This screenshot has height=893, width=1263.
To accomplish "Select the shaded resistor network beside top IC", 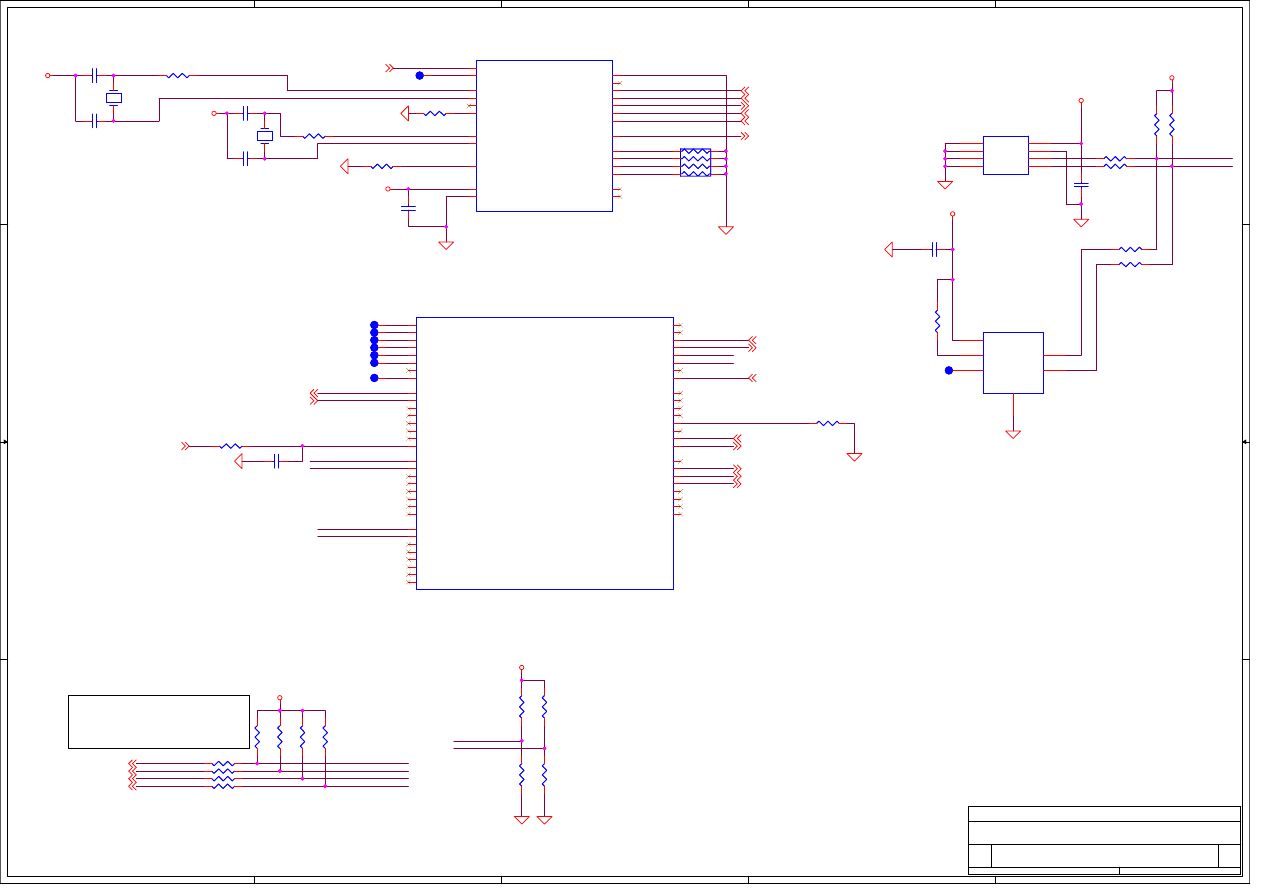I will coord(695,162).
